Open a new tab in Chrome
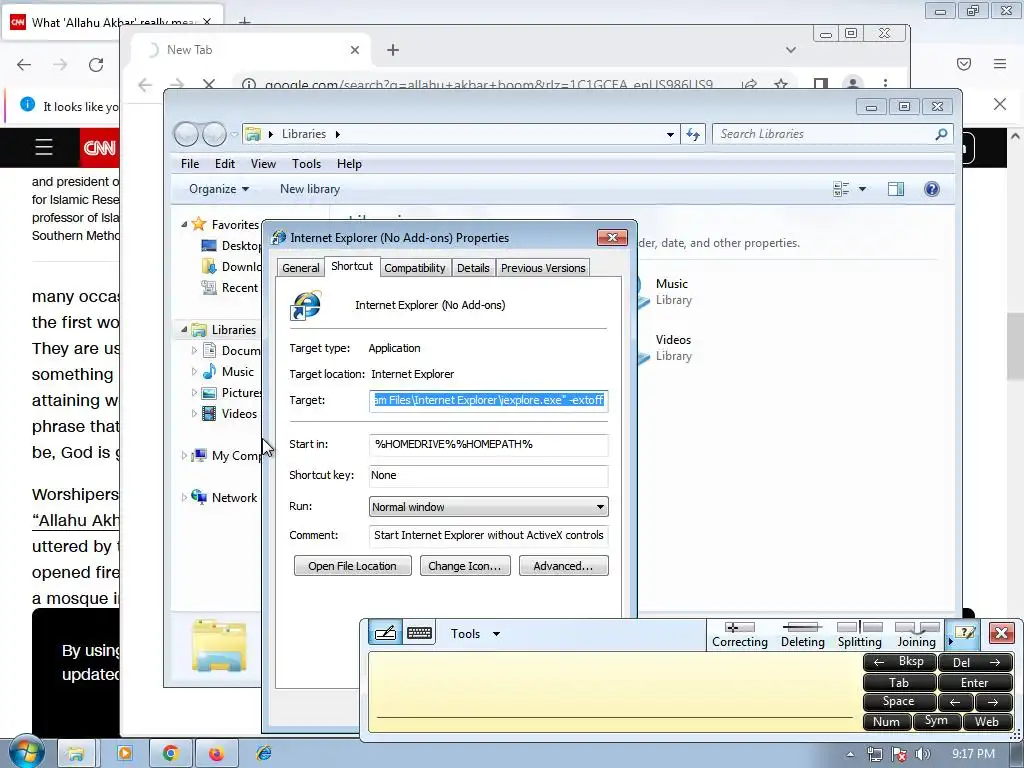 click(x=392, y=50)
